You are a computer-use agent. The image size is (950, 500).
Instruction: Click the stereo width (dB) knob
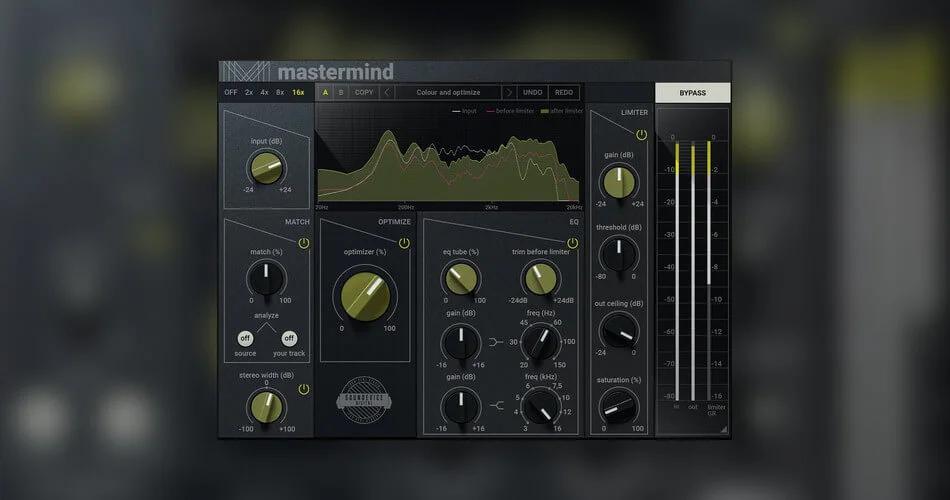coord(266,407)
